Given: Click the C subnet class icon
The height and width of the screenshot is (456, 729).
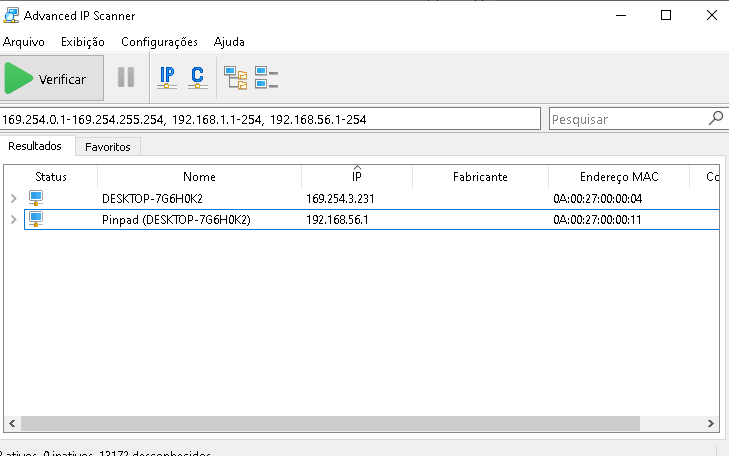Looking at the screenshot, I should coord(198,77).
